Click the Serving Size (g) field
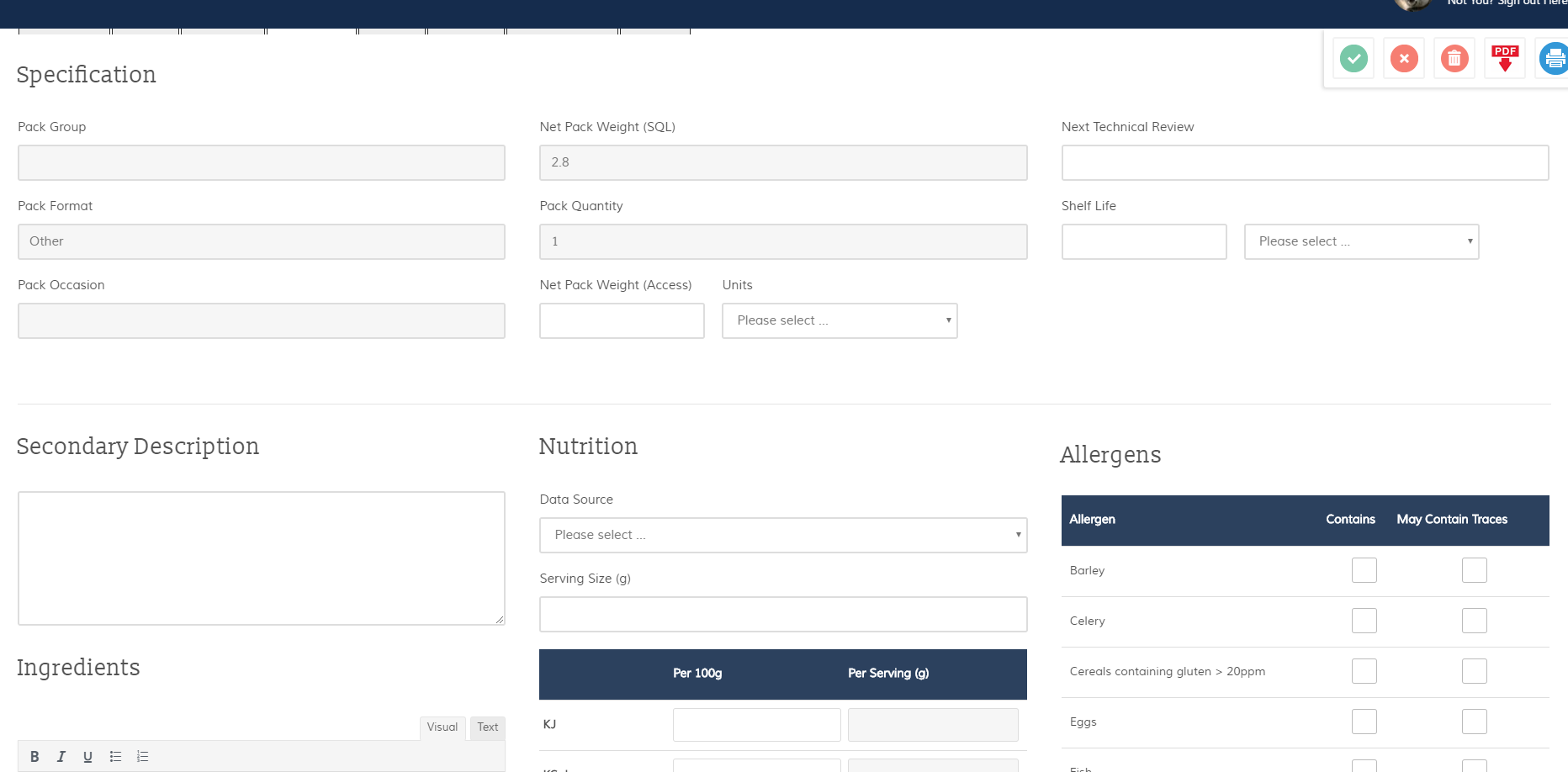1568x772 pixels. point(783,614)
